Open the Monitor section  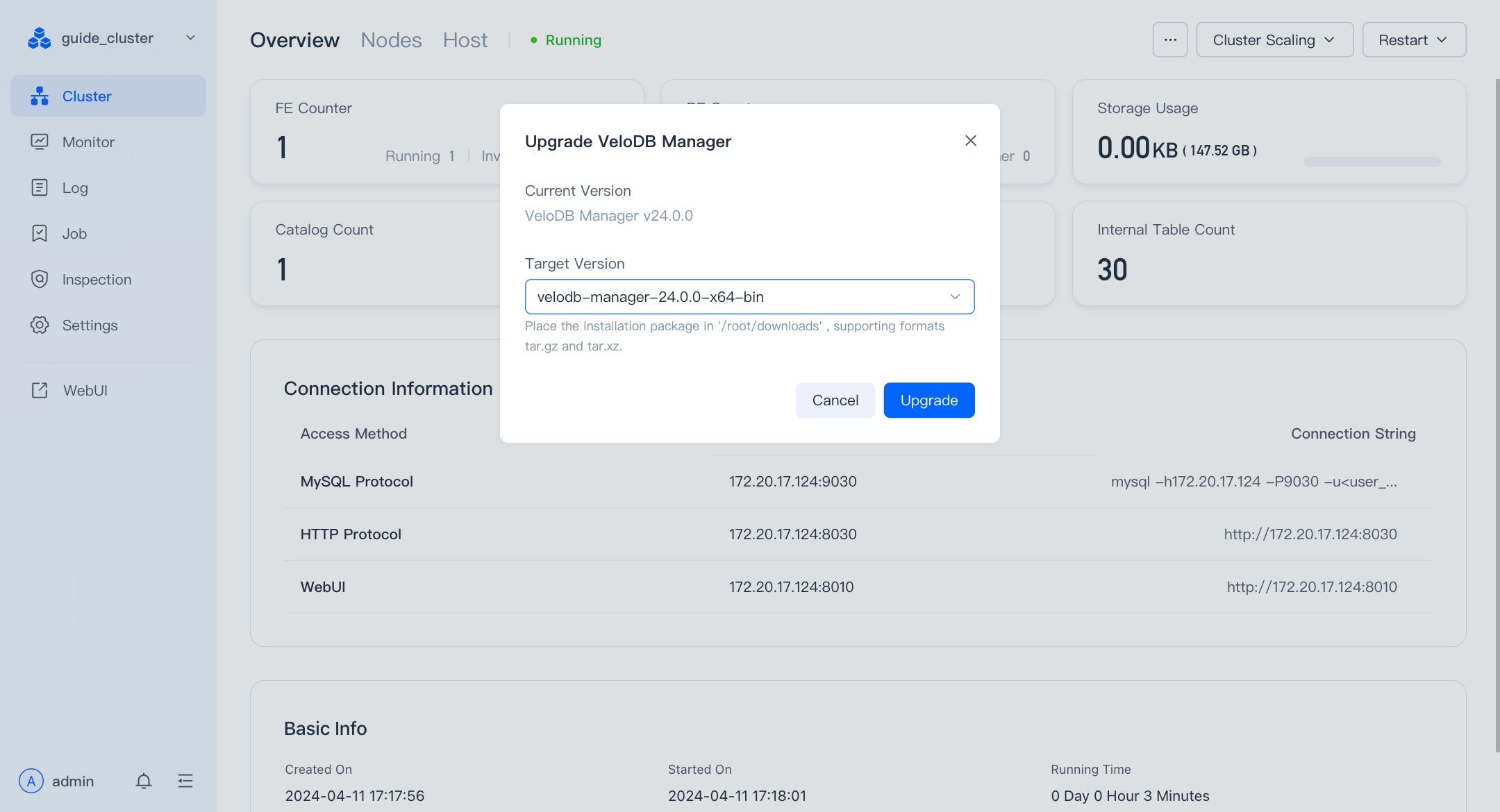pyautogui.click(x=108, y=142)
